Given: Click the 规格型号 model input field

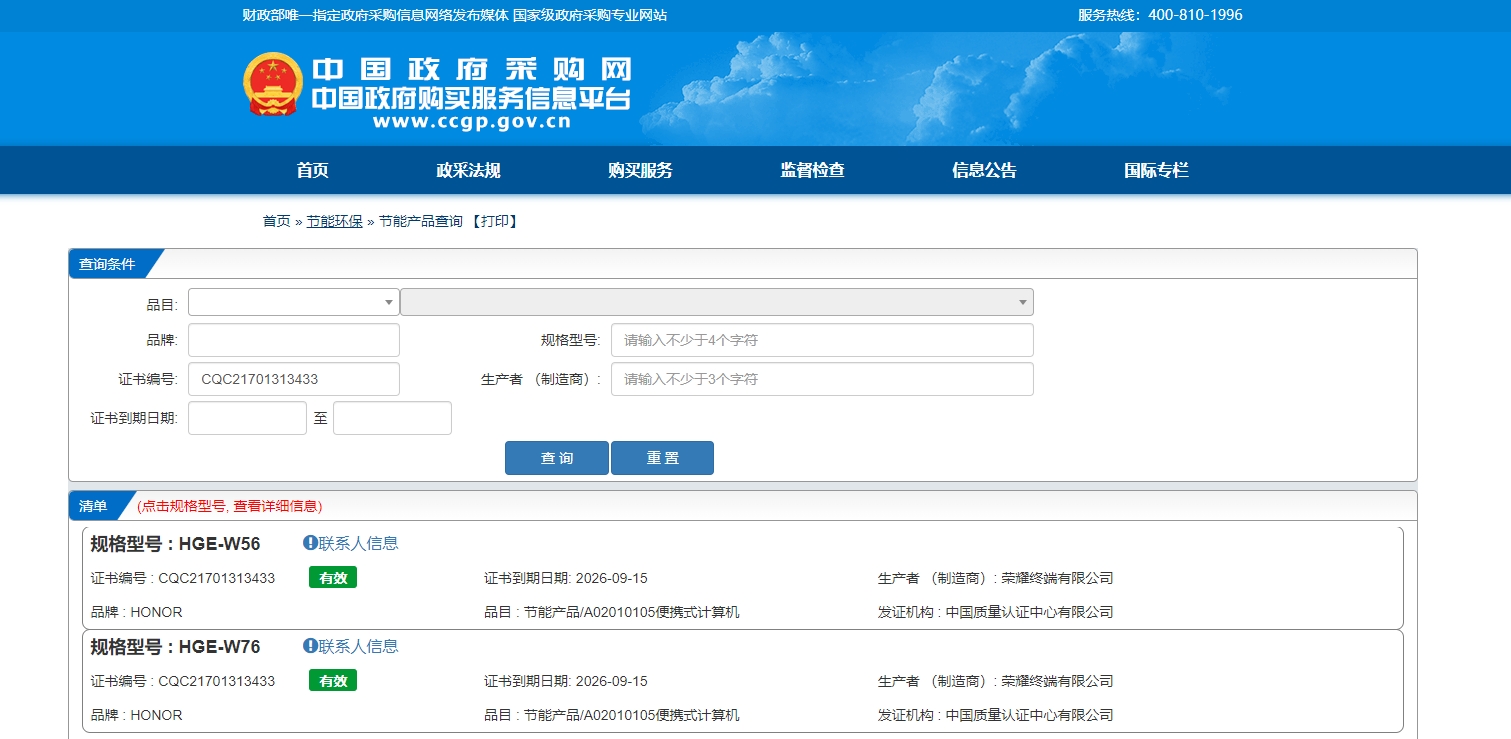Looking at the screenshot, I should pyautogui.click(x=821, y=340).
